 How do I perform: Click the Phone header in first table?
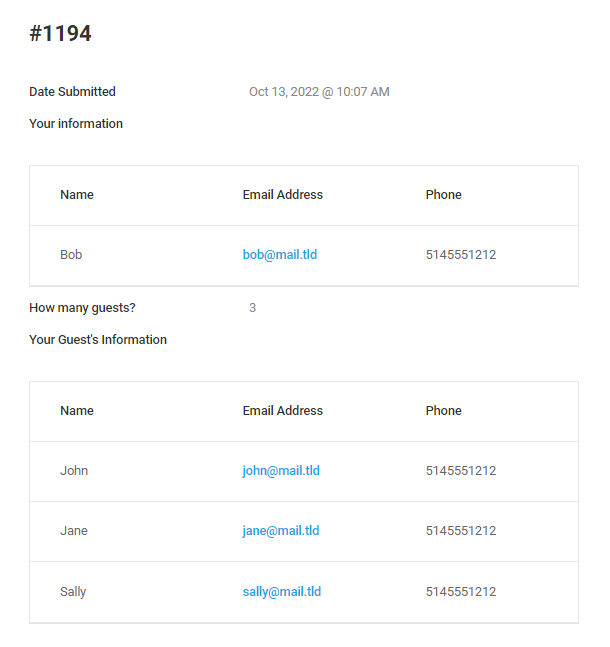444,195
